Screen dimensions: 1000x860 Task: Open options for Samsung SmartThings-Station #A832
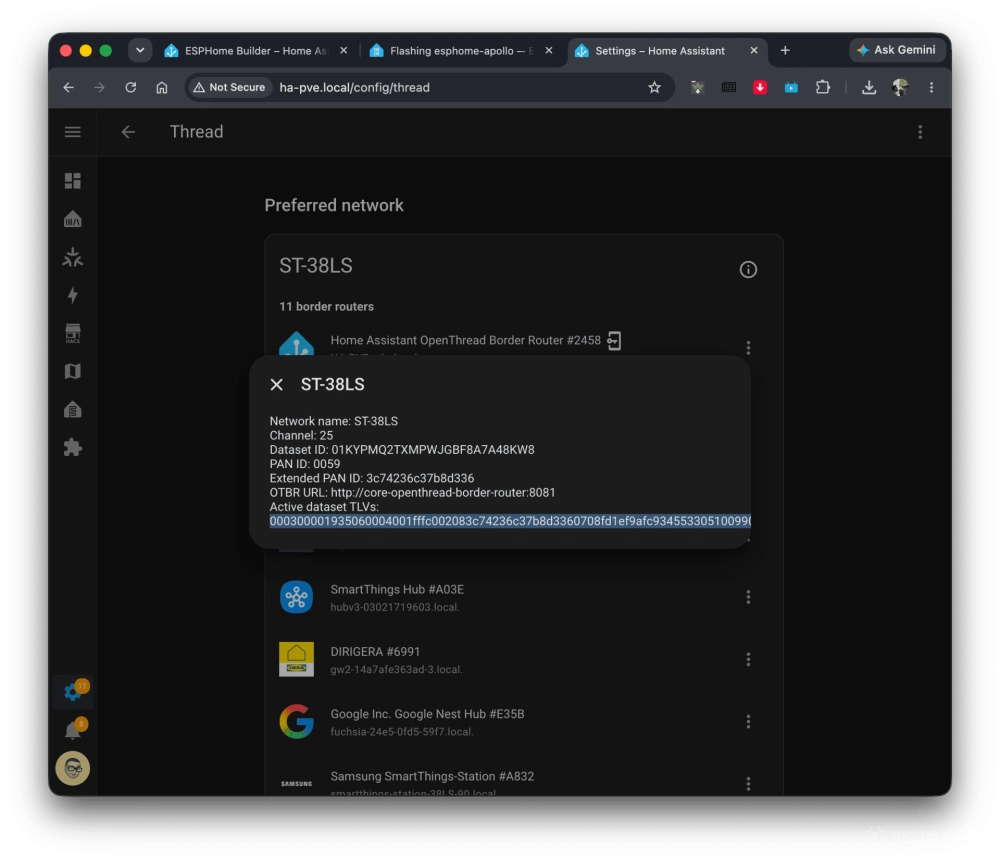pos(748,783)
